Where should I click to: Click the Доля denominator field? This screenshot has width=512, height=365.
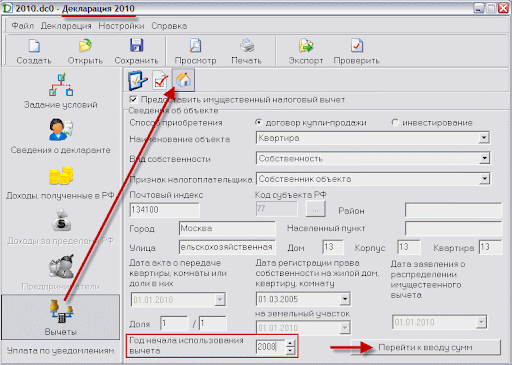pos(213,324)
